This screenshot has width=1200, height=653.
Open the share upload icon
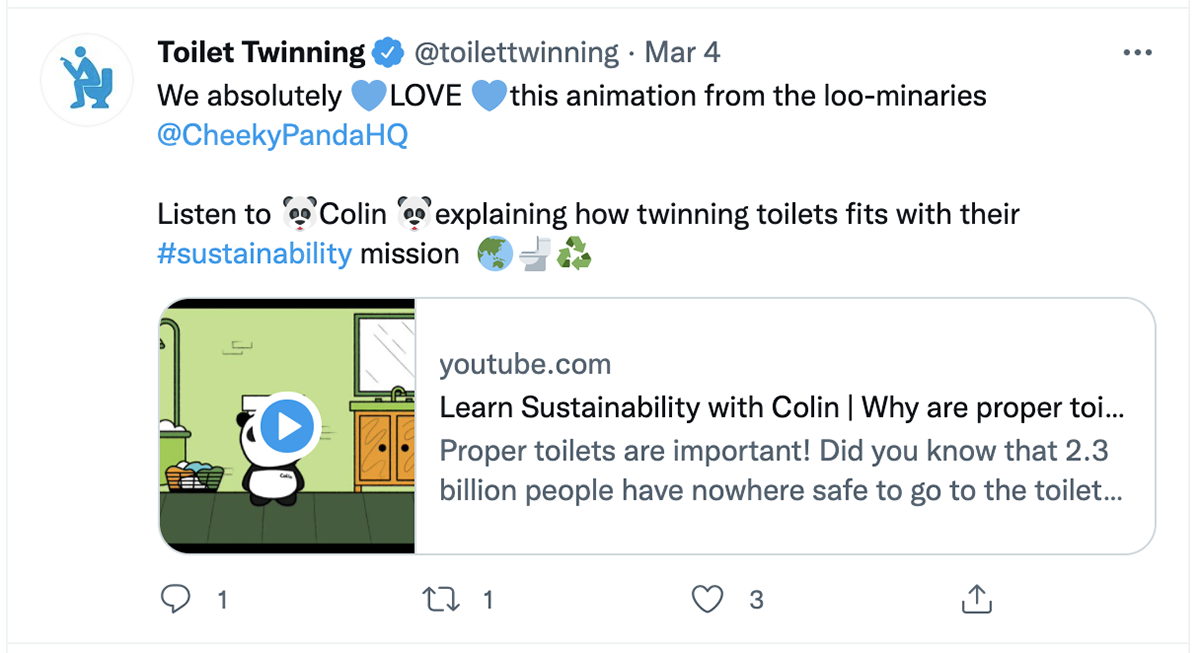976,599
